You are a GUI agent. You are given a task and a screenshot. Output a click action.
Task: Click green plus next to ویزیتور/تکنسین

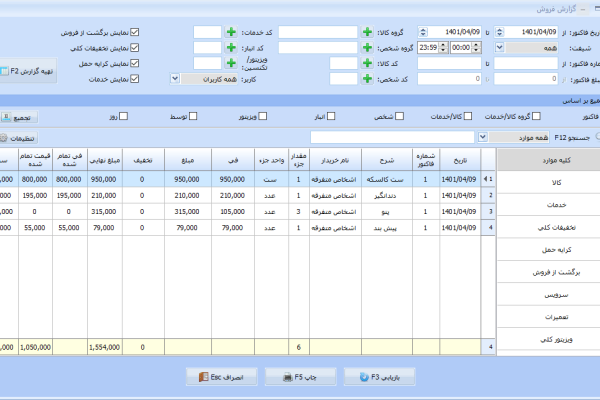(x=231, y=63)
